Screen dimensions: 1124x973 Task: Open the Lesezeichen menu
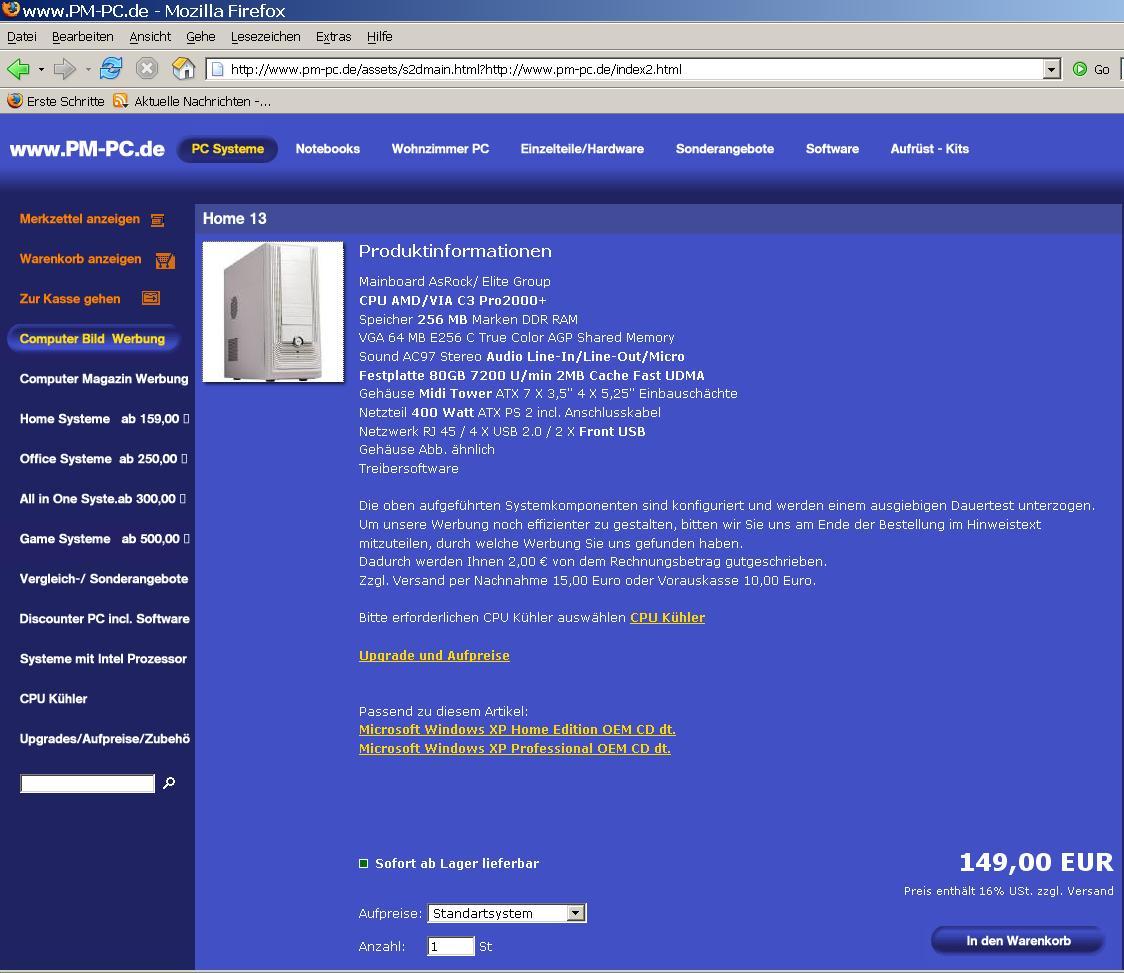(x=265, y=37)
